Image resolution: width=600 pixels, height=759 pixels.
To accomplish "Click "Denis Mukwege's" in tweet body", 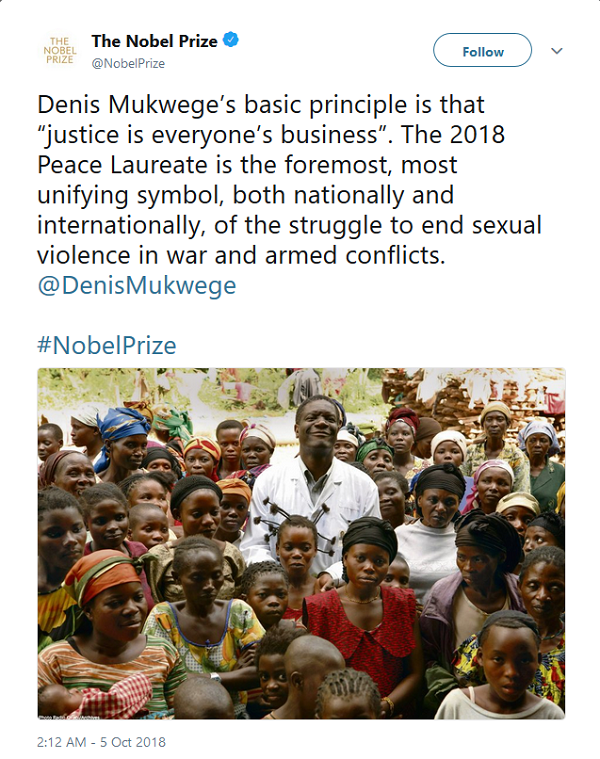I will [x=137, y=105].
